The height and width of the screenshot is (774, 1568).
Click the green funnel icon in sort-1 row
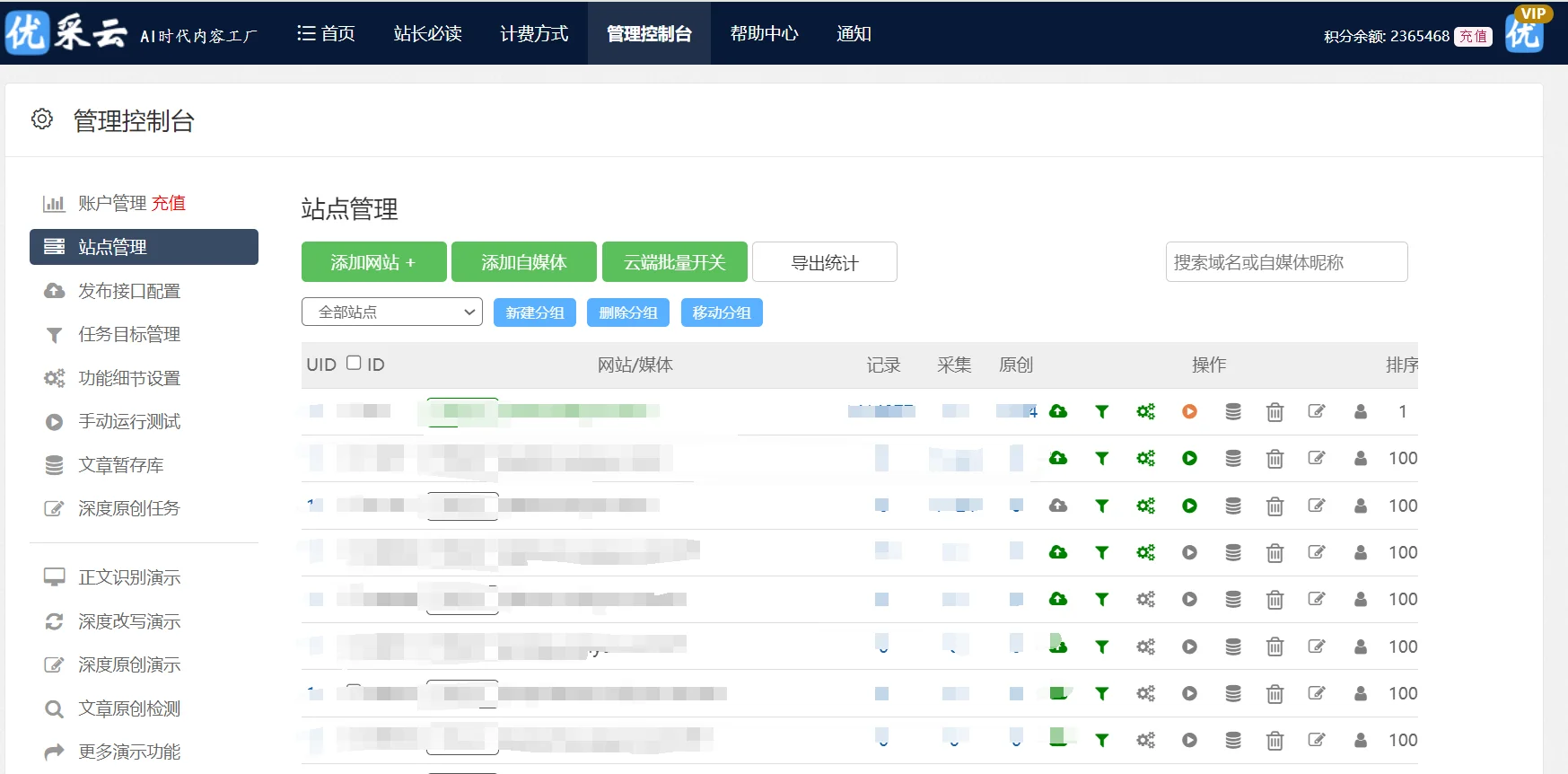1101,411
